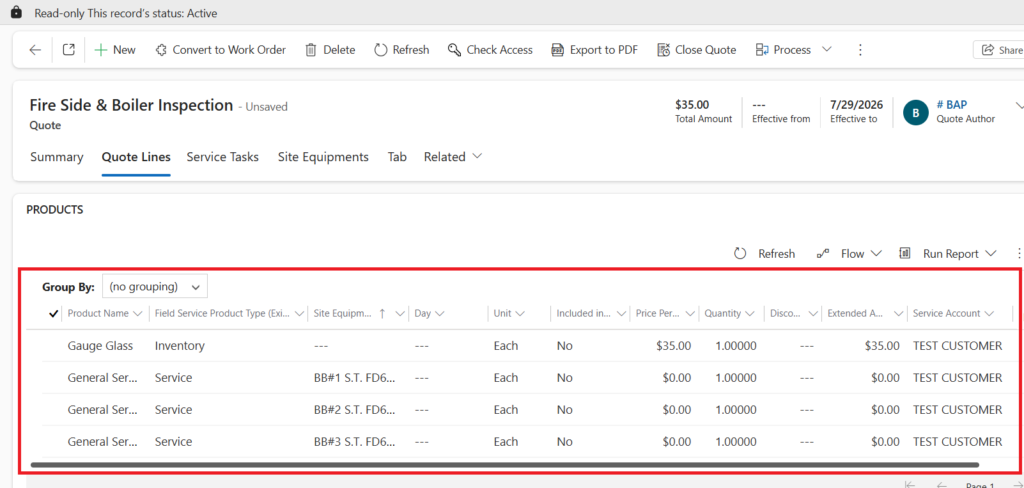Refresh the Products subgrid

pyautogui.click(x=765, y=253)
